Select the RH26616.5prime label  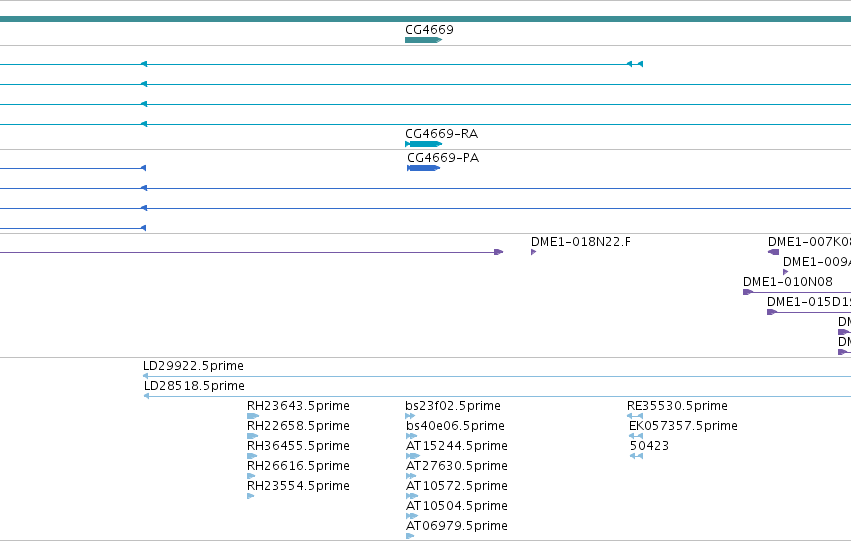[x=298, y=466]
